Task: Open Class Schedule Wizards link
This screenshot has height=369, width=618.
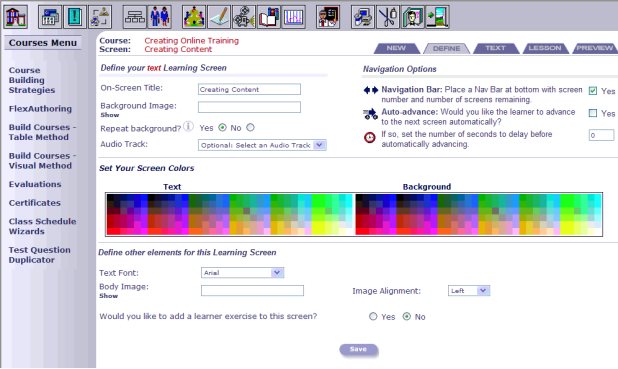Action: (43, 226)
